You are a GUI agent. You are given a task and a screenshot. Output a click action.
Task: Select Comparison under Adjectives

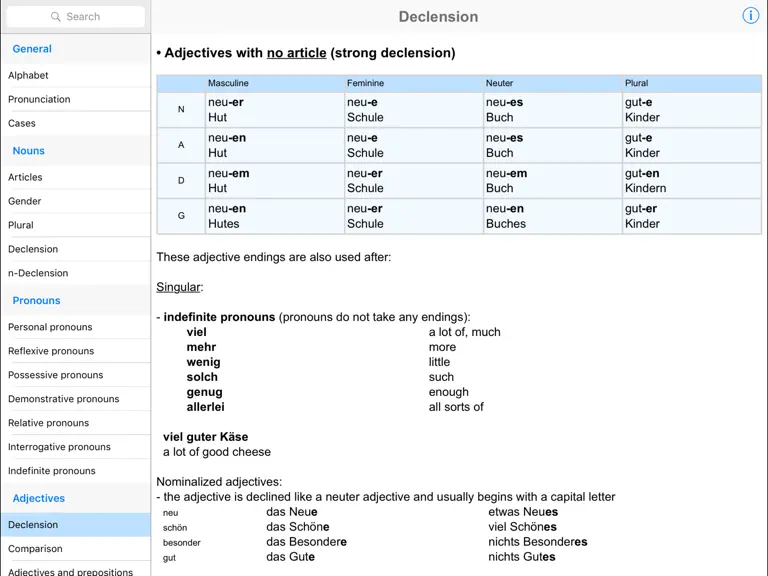75,549
